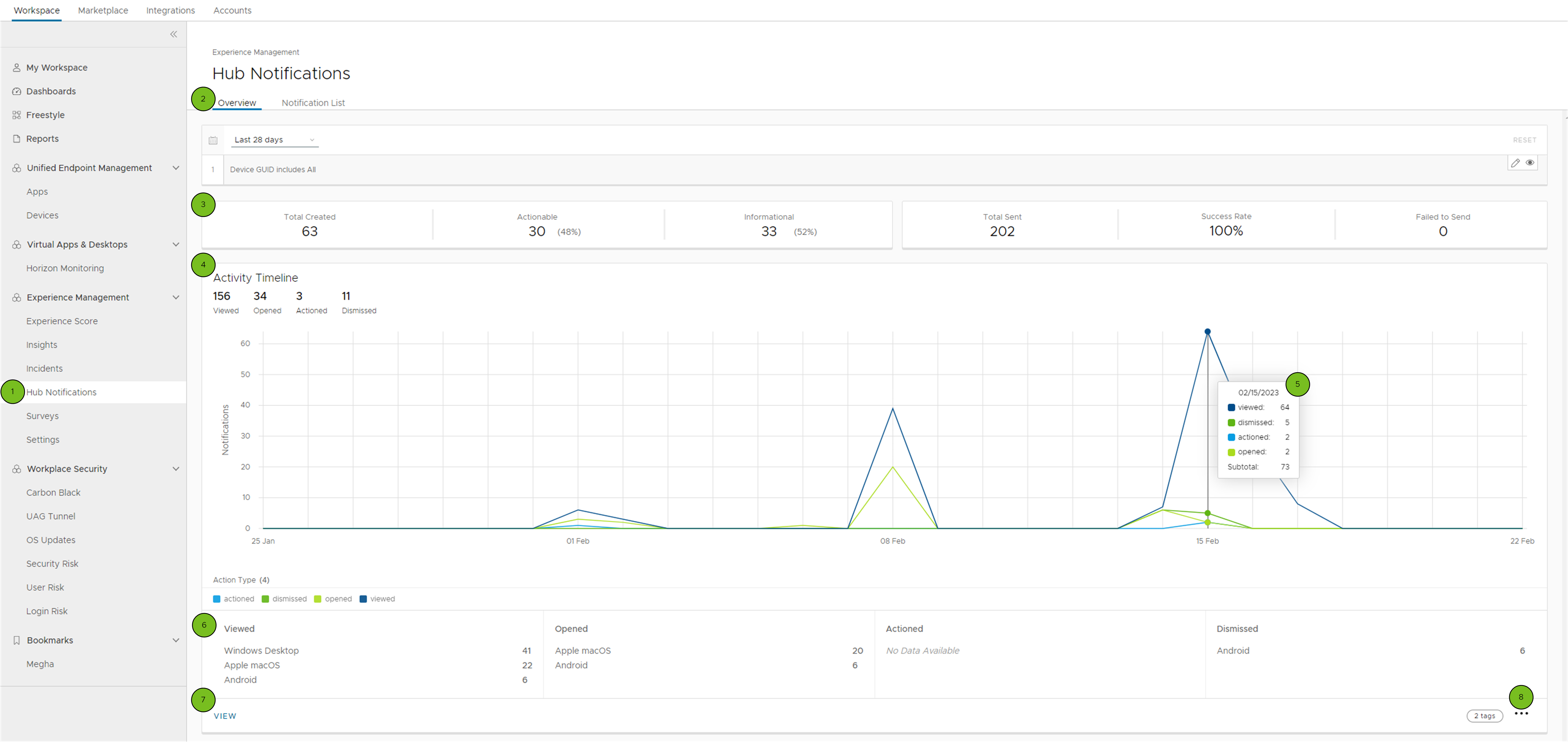Click the Workplace Security section icon
The image size is (1568, 742).
click(17, 469)
